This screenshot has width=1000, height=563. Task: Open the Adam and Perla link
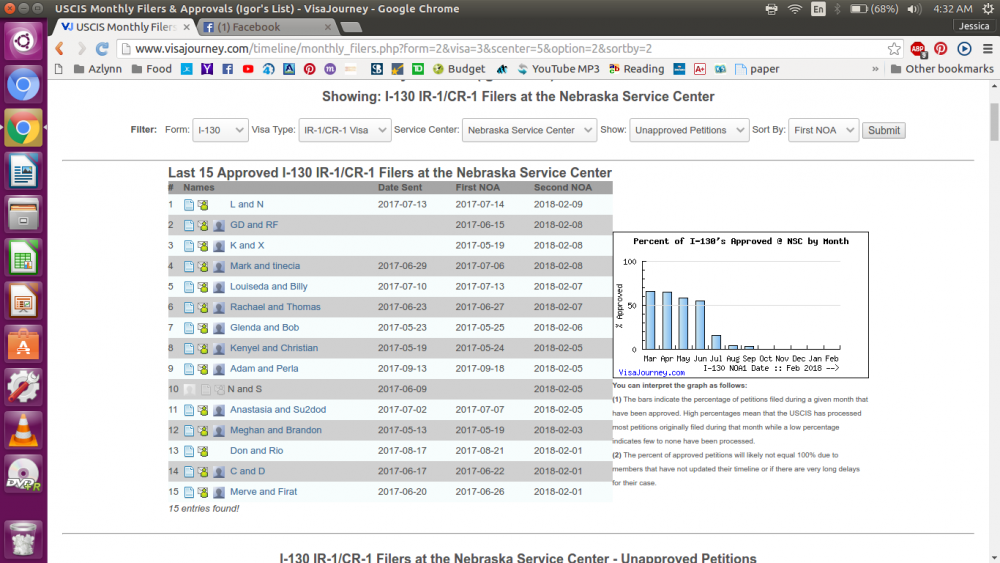264,369
